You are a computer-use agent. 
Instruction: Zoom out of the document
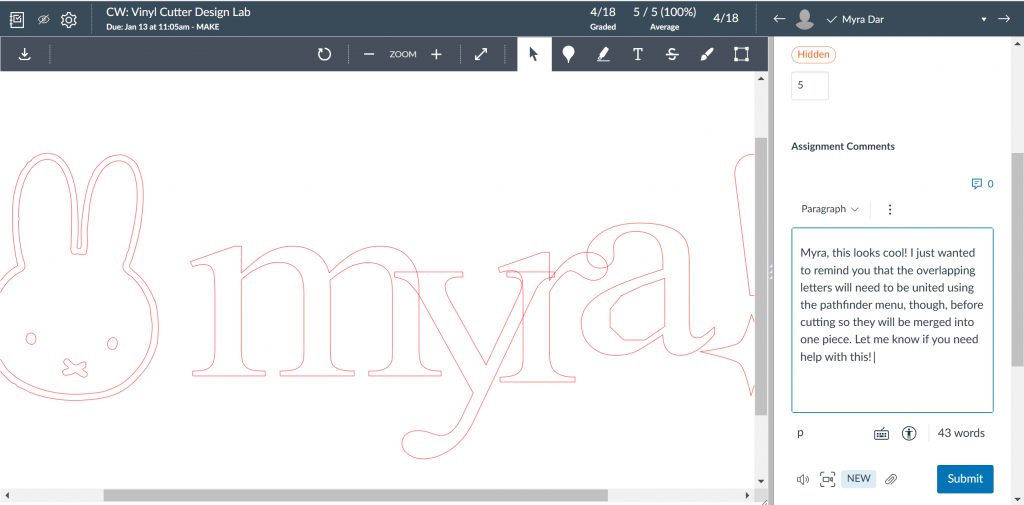pyautogui.click(x=369, y=54)
